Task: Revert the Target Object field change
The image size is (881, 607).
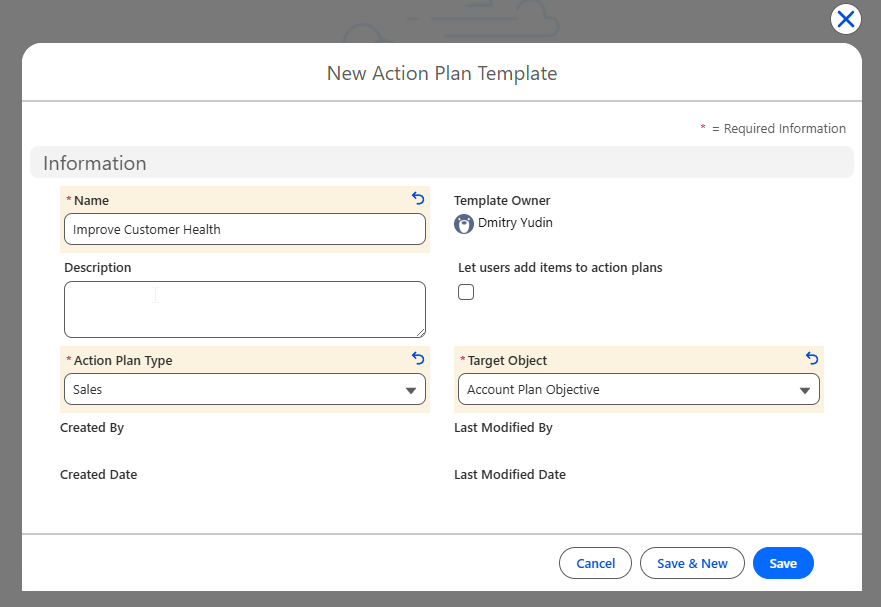Action: [812, 358]
